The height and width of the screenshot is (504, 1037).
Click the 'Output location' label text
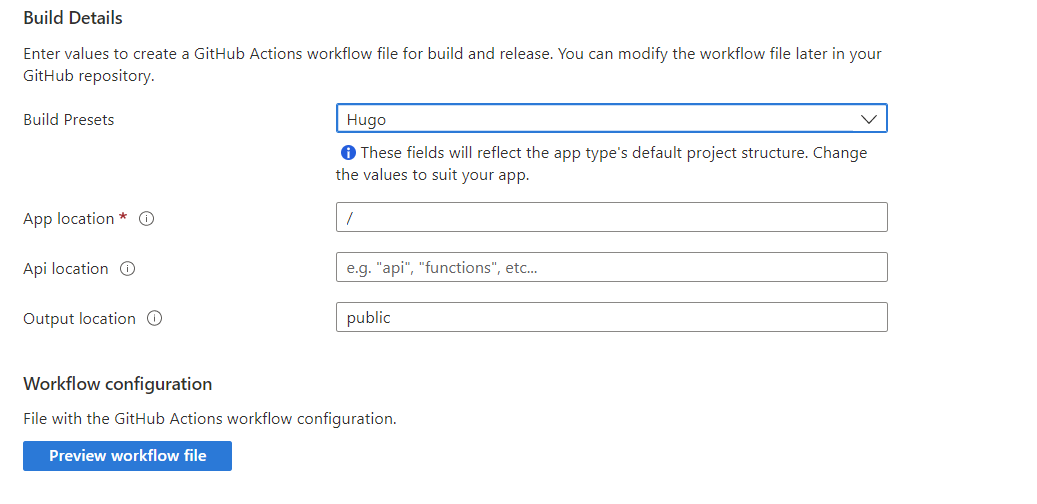79,319
